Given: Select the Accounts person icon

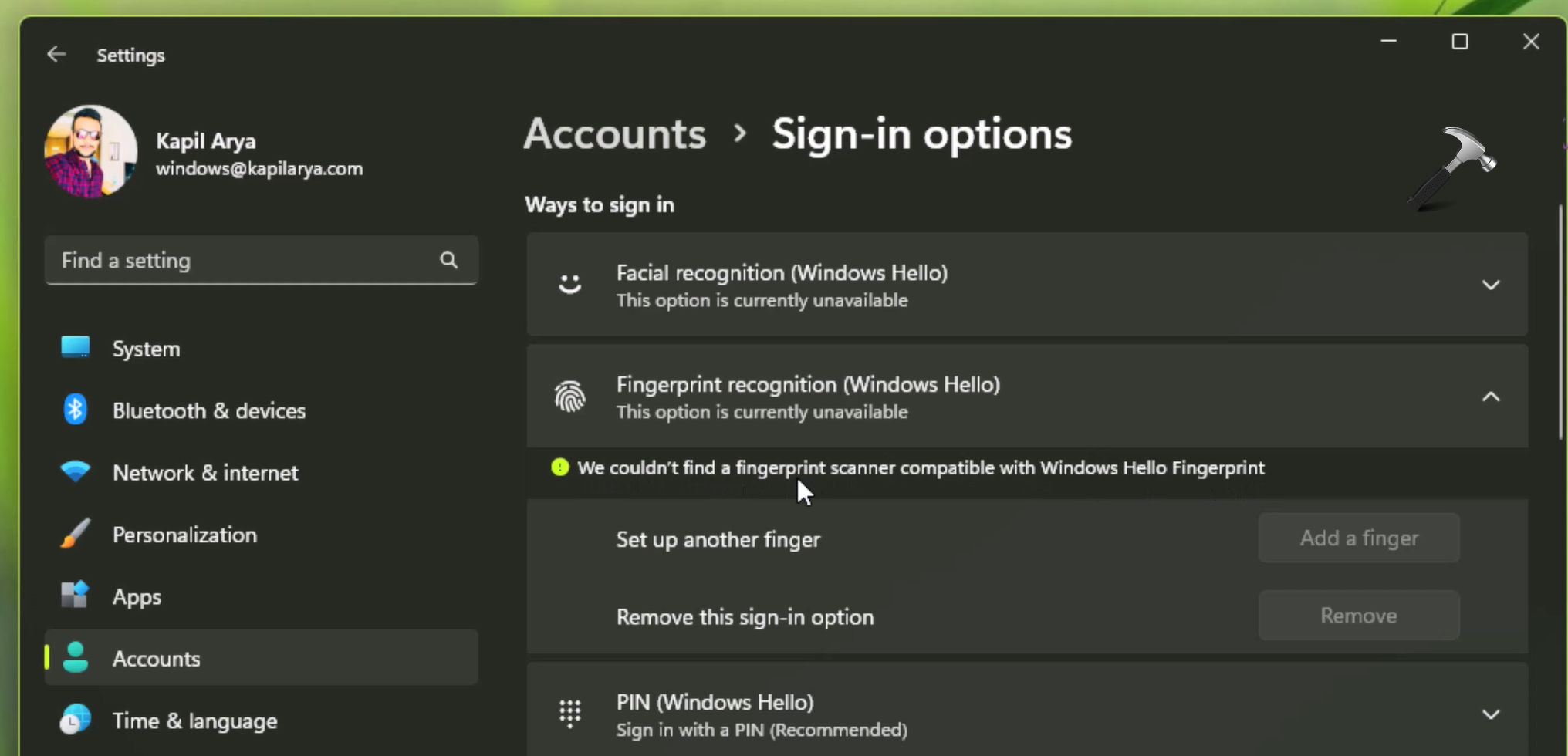Looking at the screenshot, I should (75, 657).
